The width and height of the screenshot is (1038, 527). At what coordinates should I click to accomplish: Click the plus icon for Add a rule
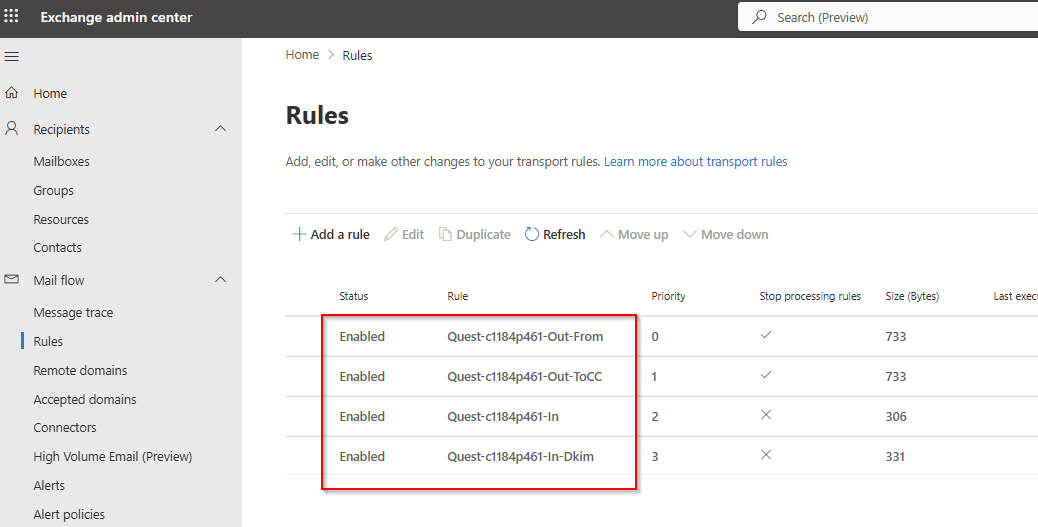[x=299, y=234]
